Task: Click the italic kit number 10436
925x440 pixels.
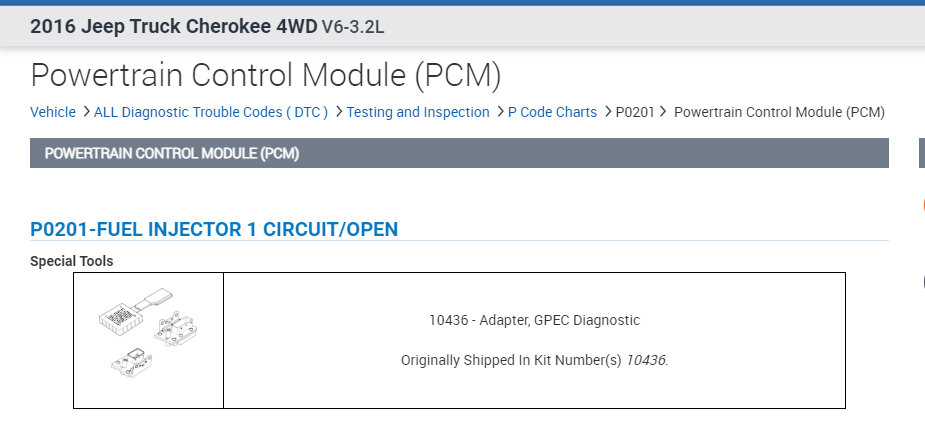Action: tap(646, 360)
